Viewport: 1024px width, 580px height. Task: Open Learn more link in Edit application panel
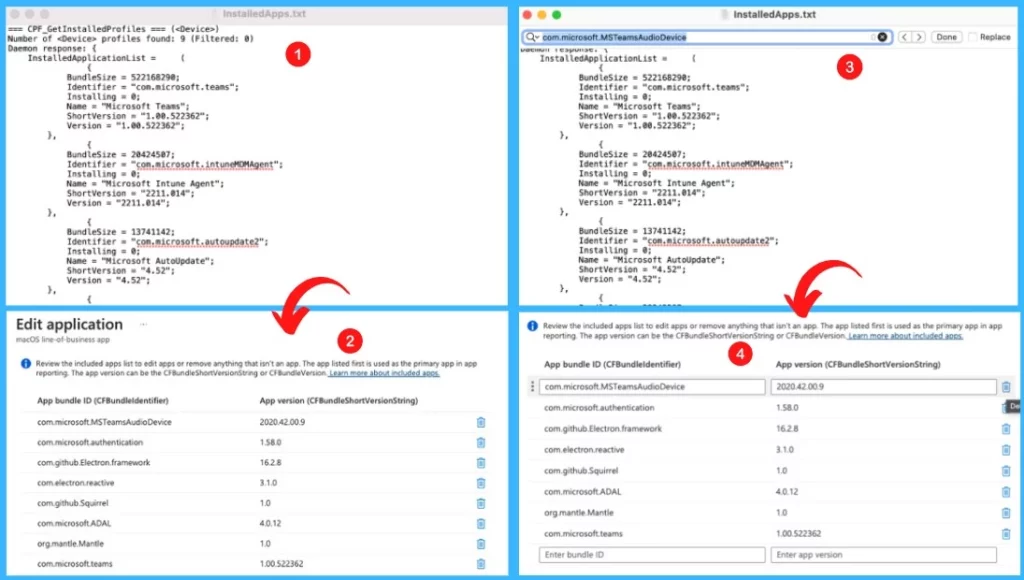point(384,373)
